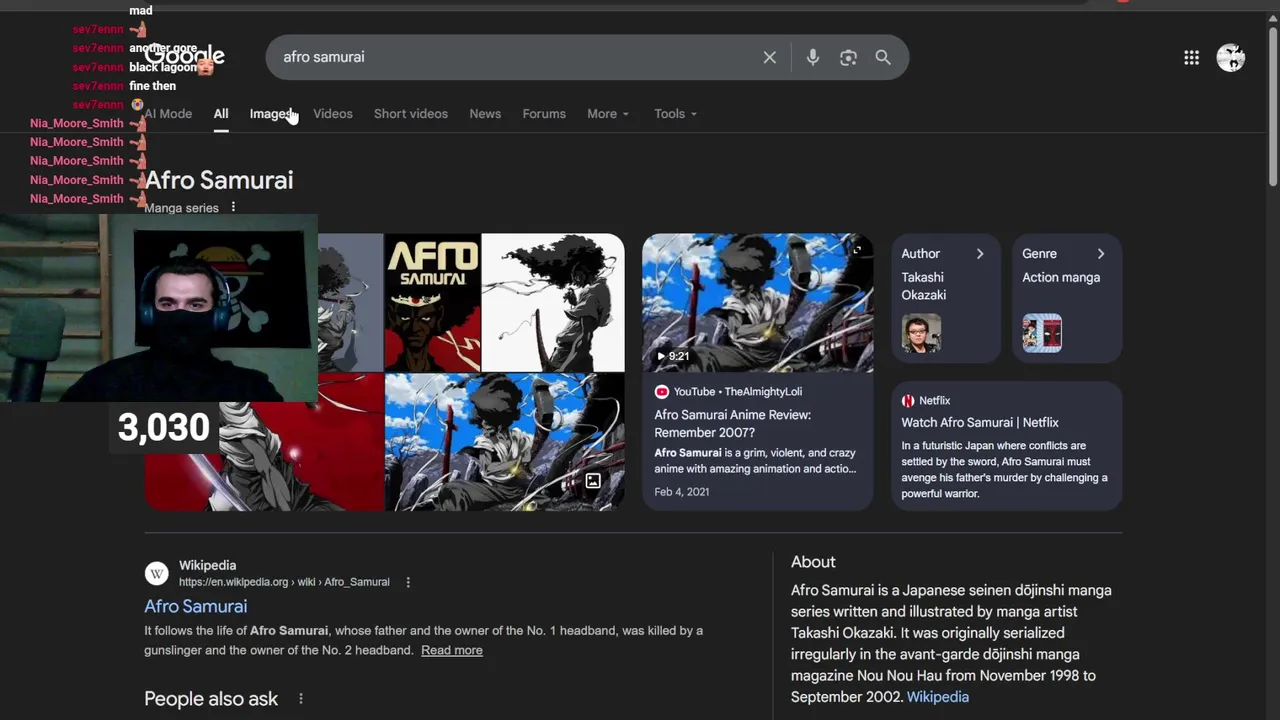Open the Tools dropdown
This screenshot has width=1280, height=720.
[x=675, y=114]
